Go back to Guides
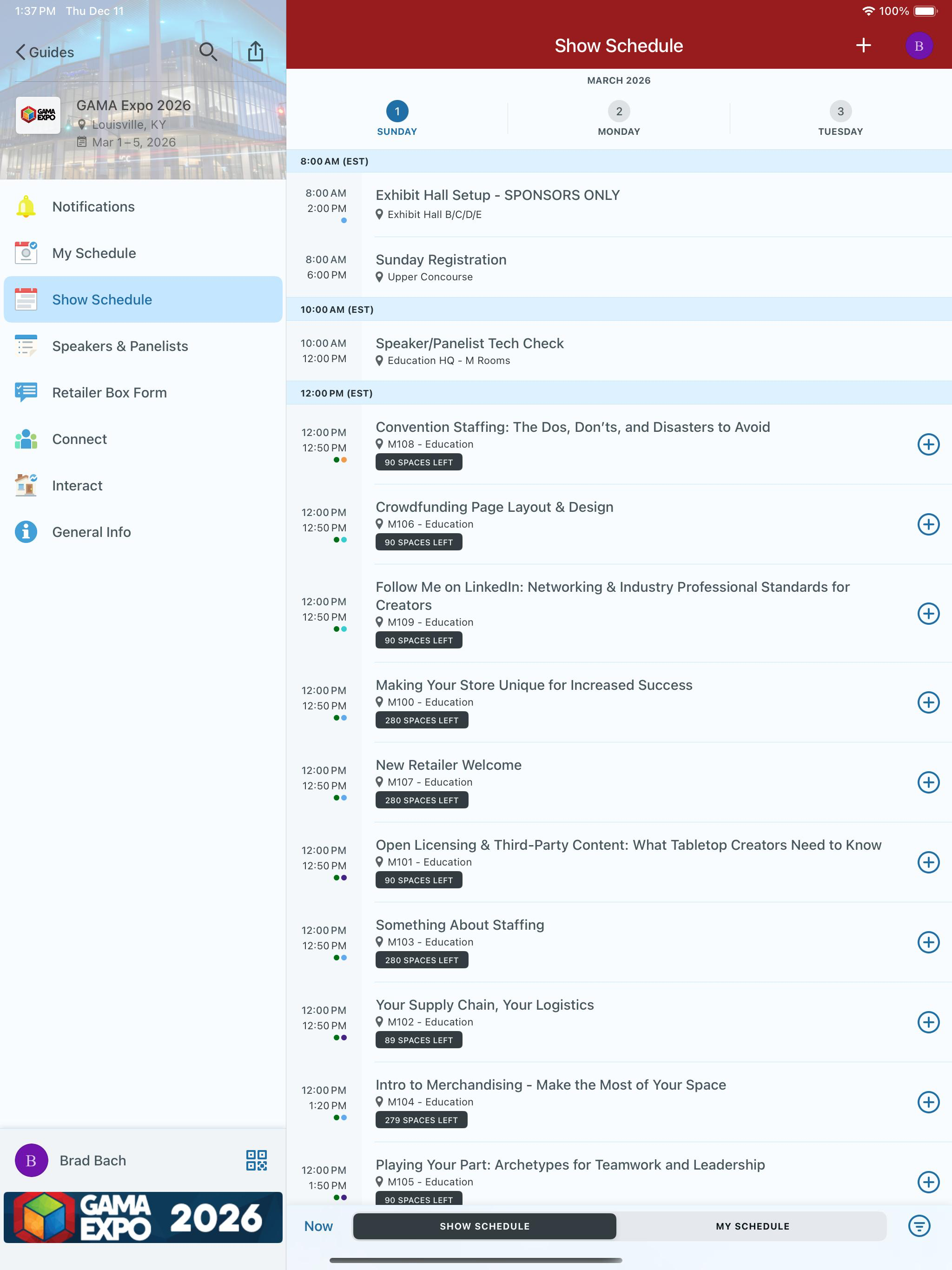Image resolution: width=952 pixels, height=1270 pixels. (x=44, y=52)
